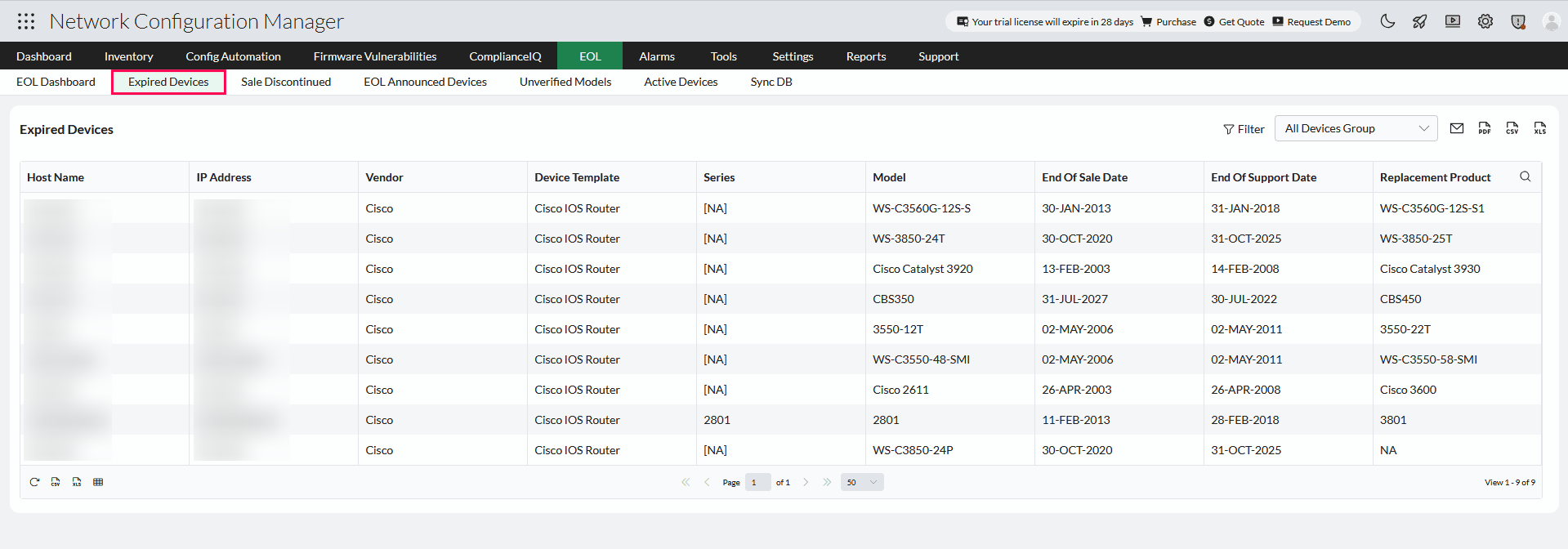Click the Purchase link
This screenshot has width=1568, height=549.
pyautogui.click(x=1168, y=22)
